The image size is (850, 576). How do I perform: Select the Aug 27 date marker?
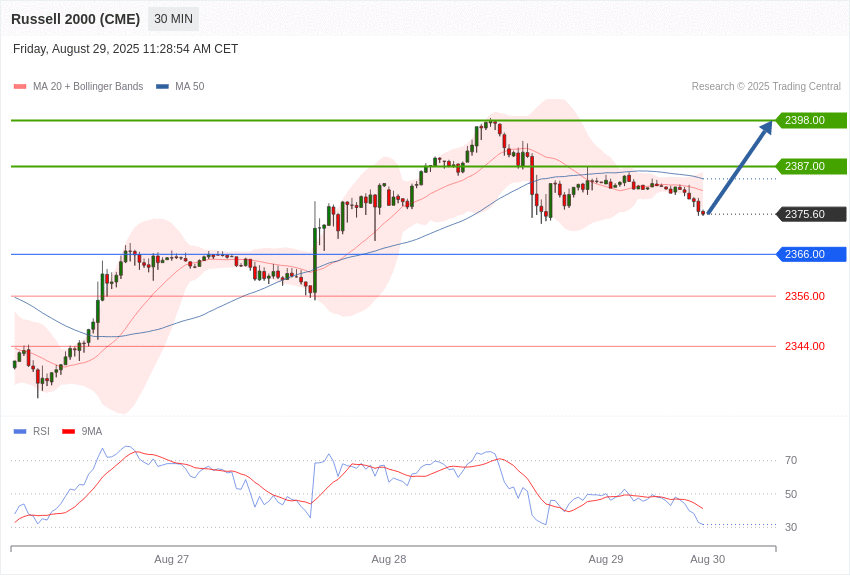171,559
